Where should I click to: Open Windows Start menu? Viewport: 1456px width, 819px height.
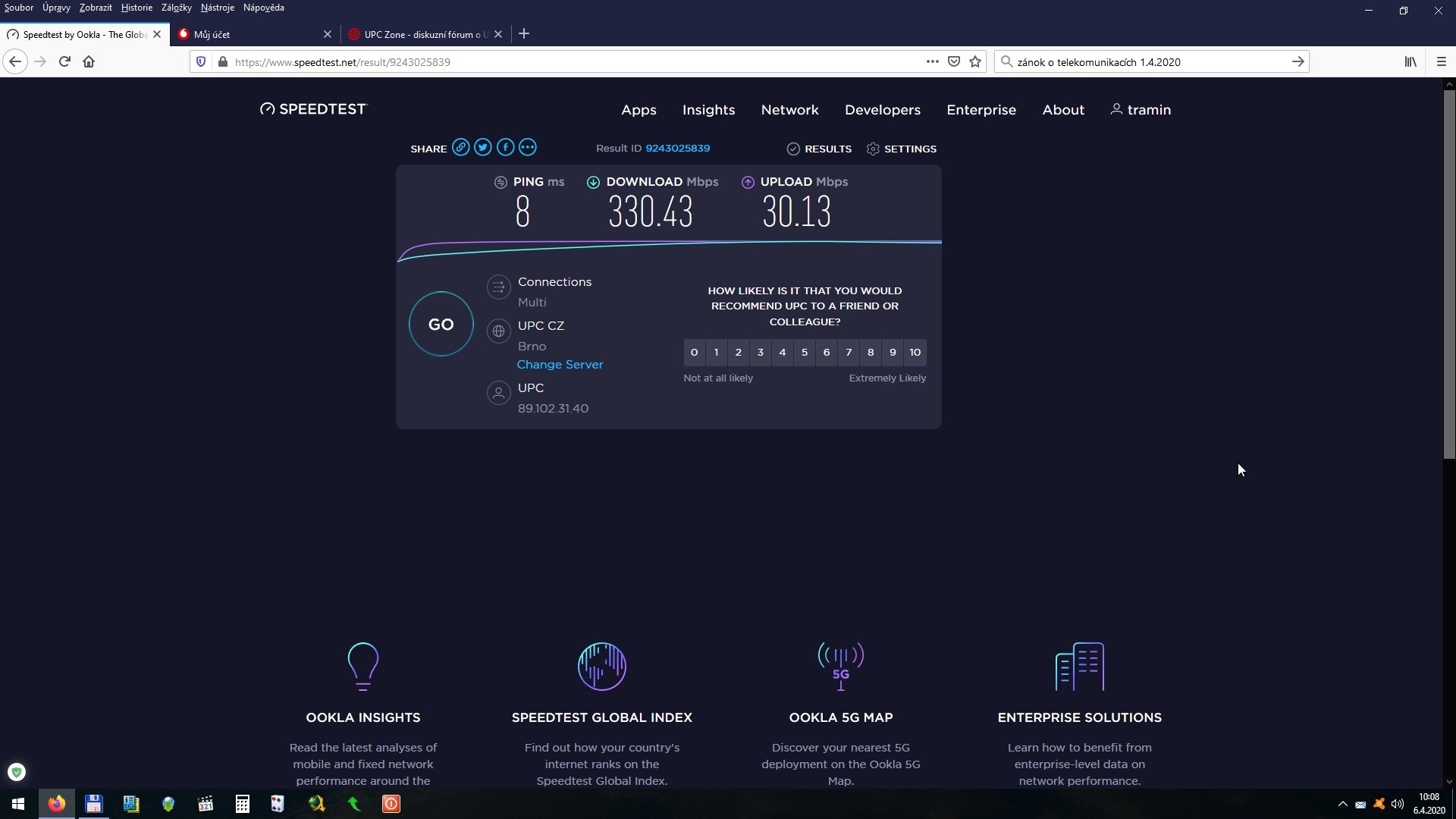coord(18,804)
